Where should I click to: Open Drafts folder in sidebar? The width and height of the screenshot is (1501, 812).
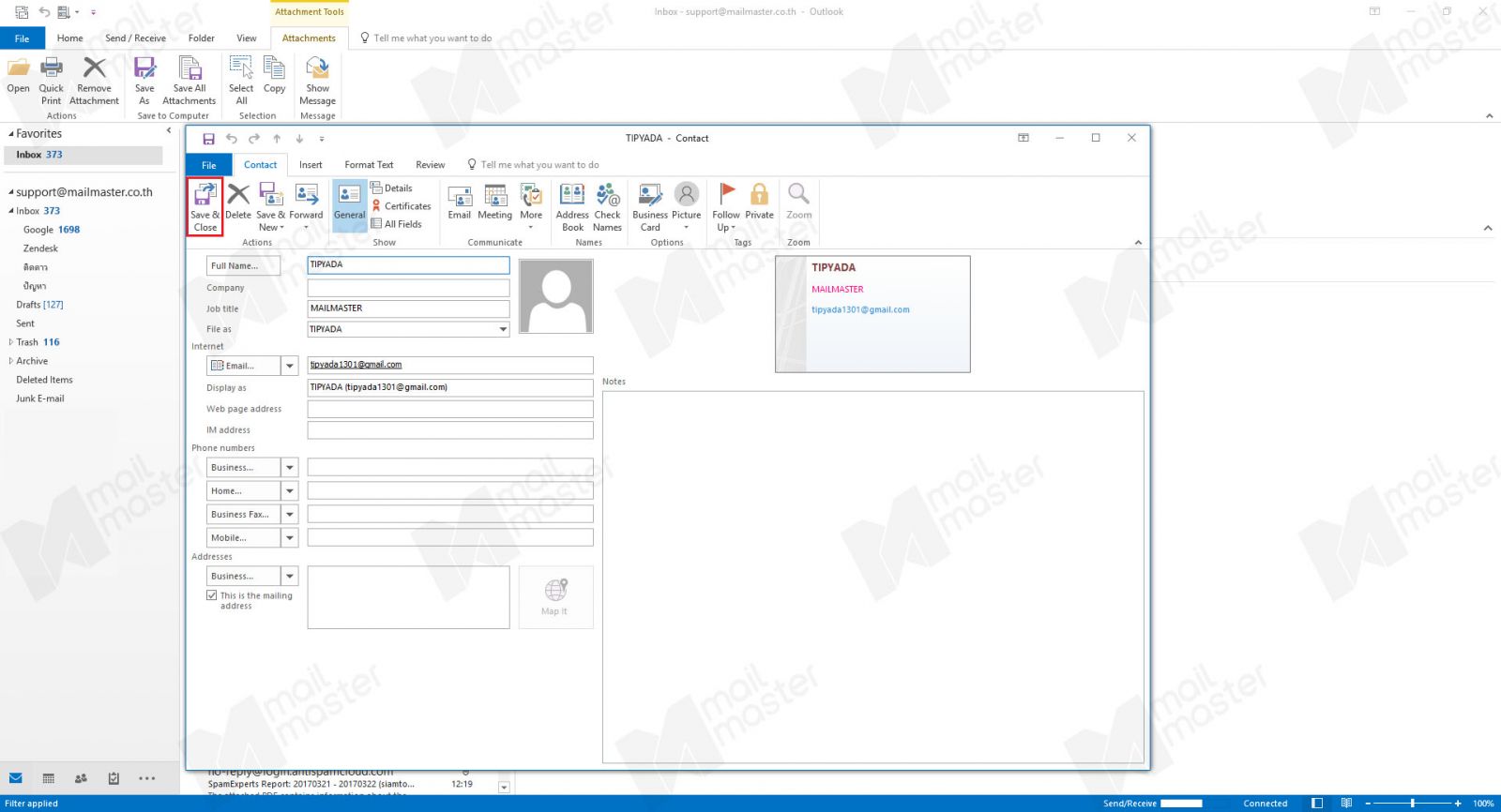tap(39, 305)
